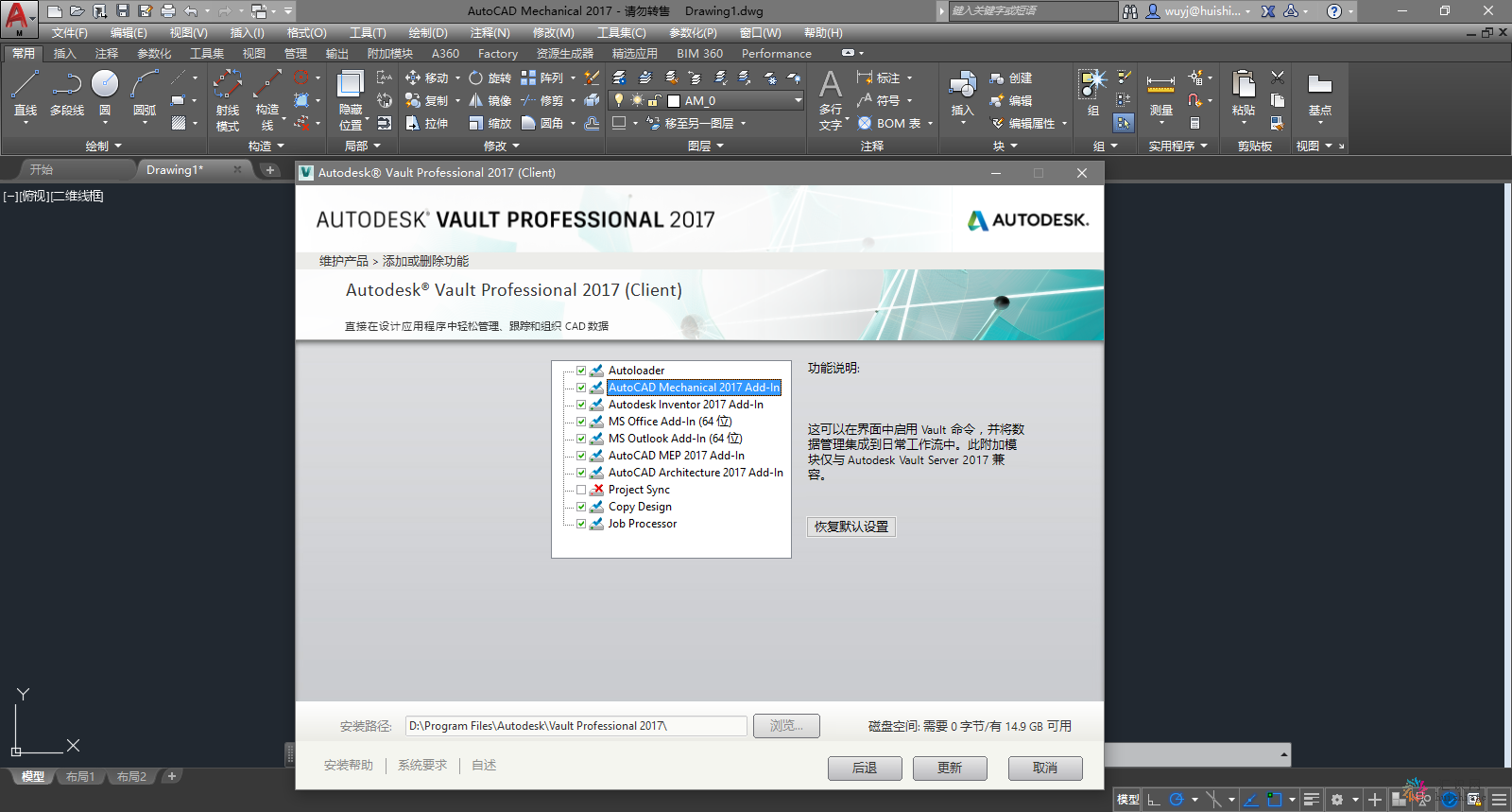
Task: Click the 更新 (Update) button
Action: pos(950,768)
